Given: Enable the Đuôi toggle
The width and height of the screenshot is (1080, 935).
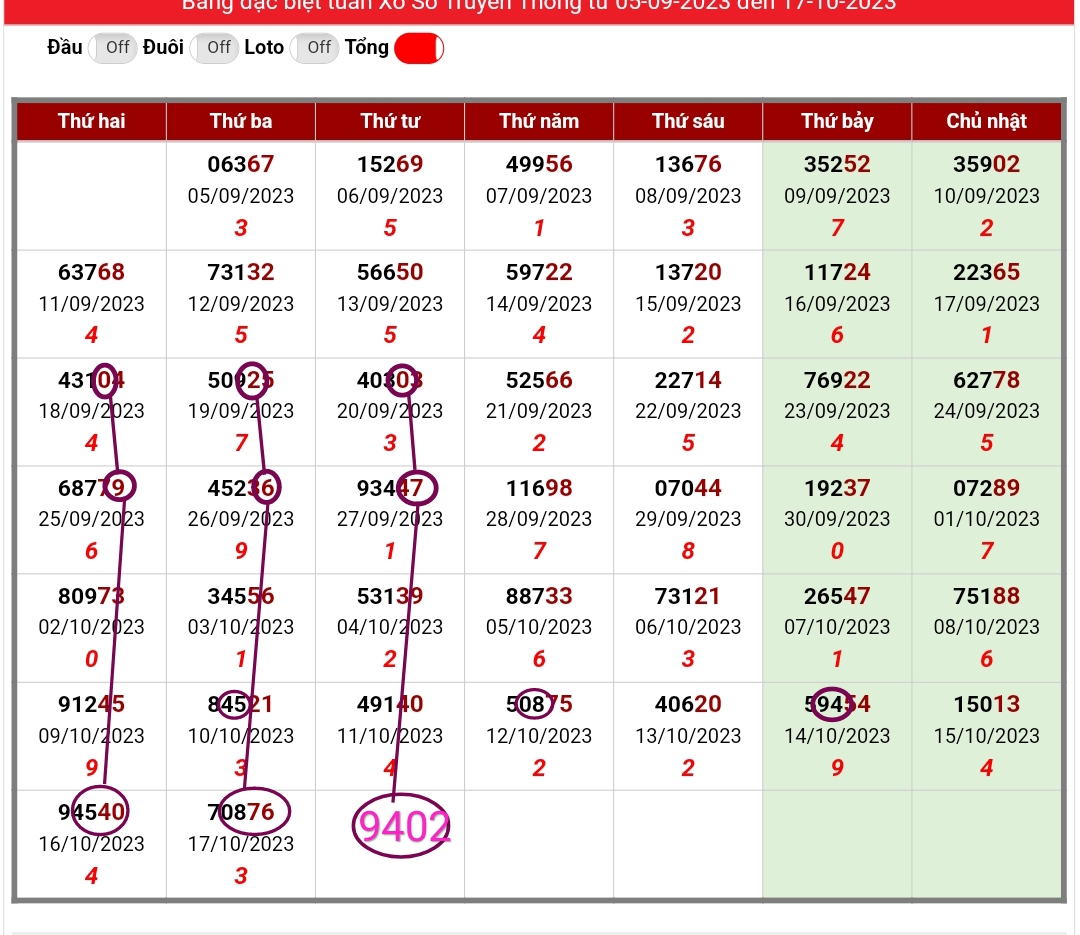Looking at the screenshot, I should pyautogui.click(x=214, y=48).
